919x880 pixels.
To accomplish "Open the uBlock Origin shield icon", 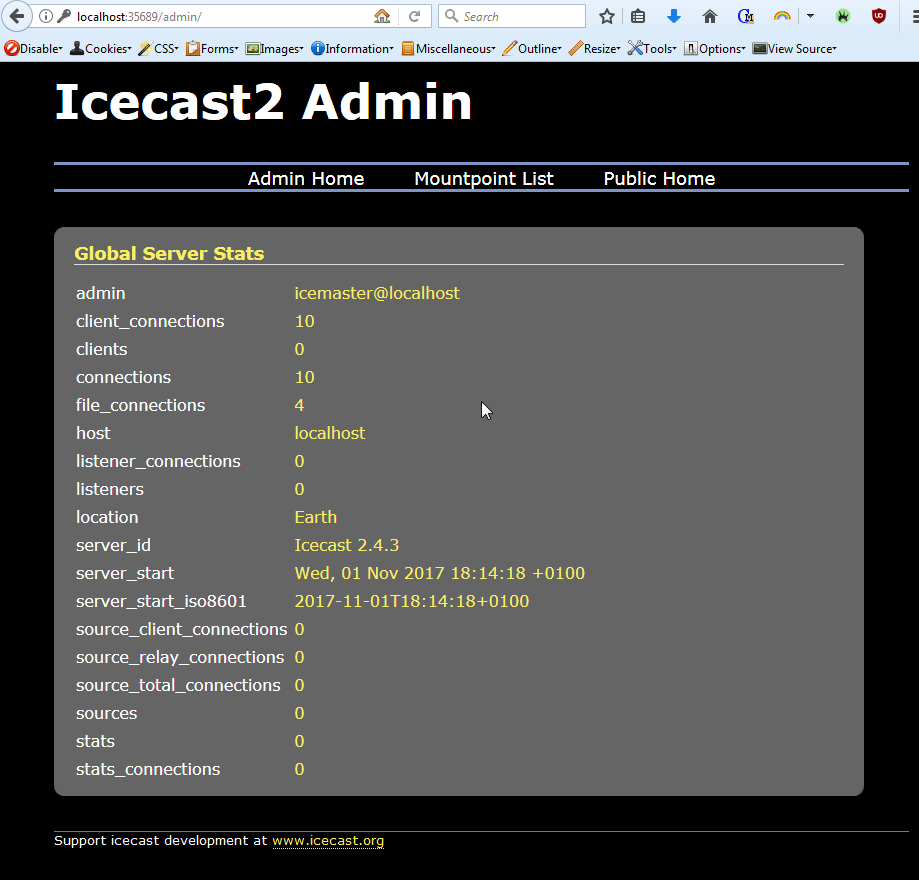I will (x=879, y=16).
